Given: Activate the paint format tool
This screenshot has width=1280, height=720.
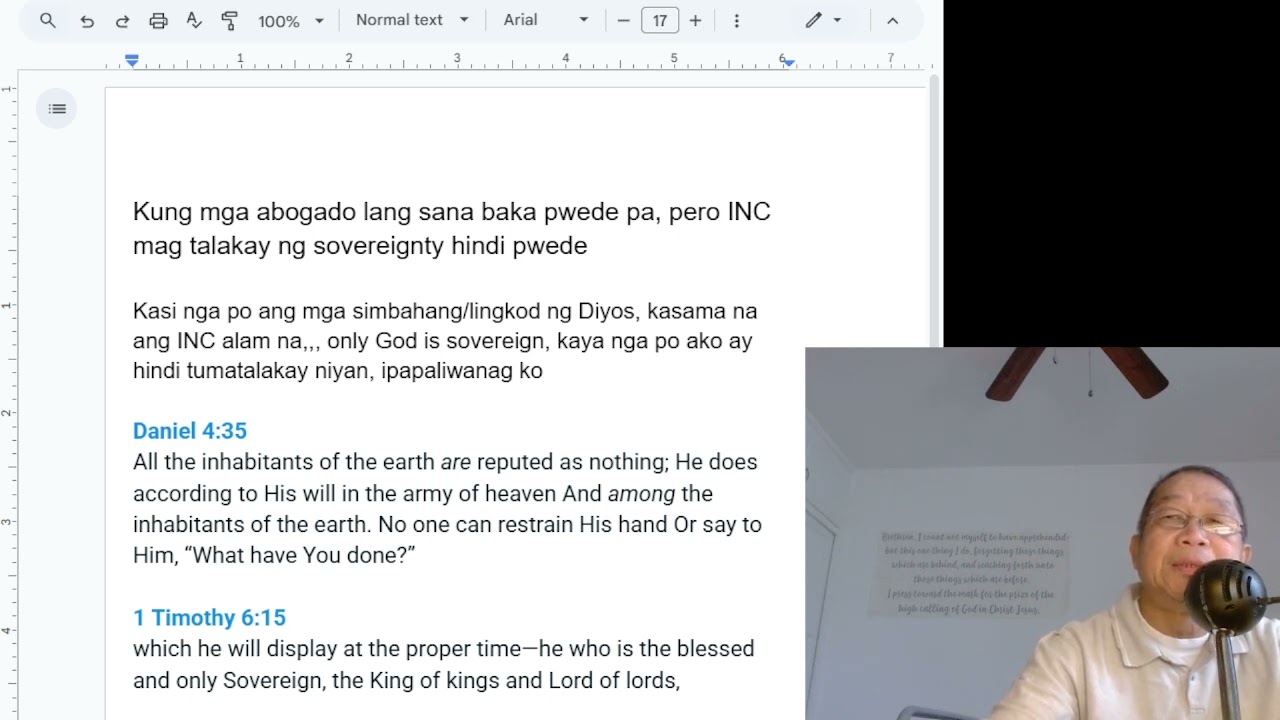Looking at the screenshot, I should (230, 20).
